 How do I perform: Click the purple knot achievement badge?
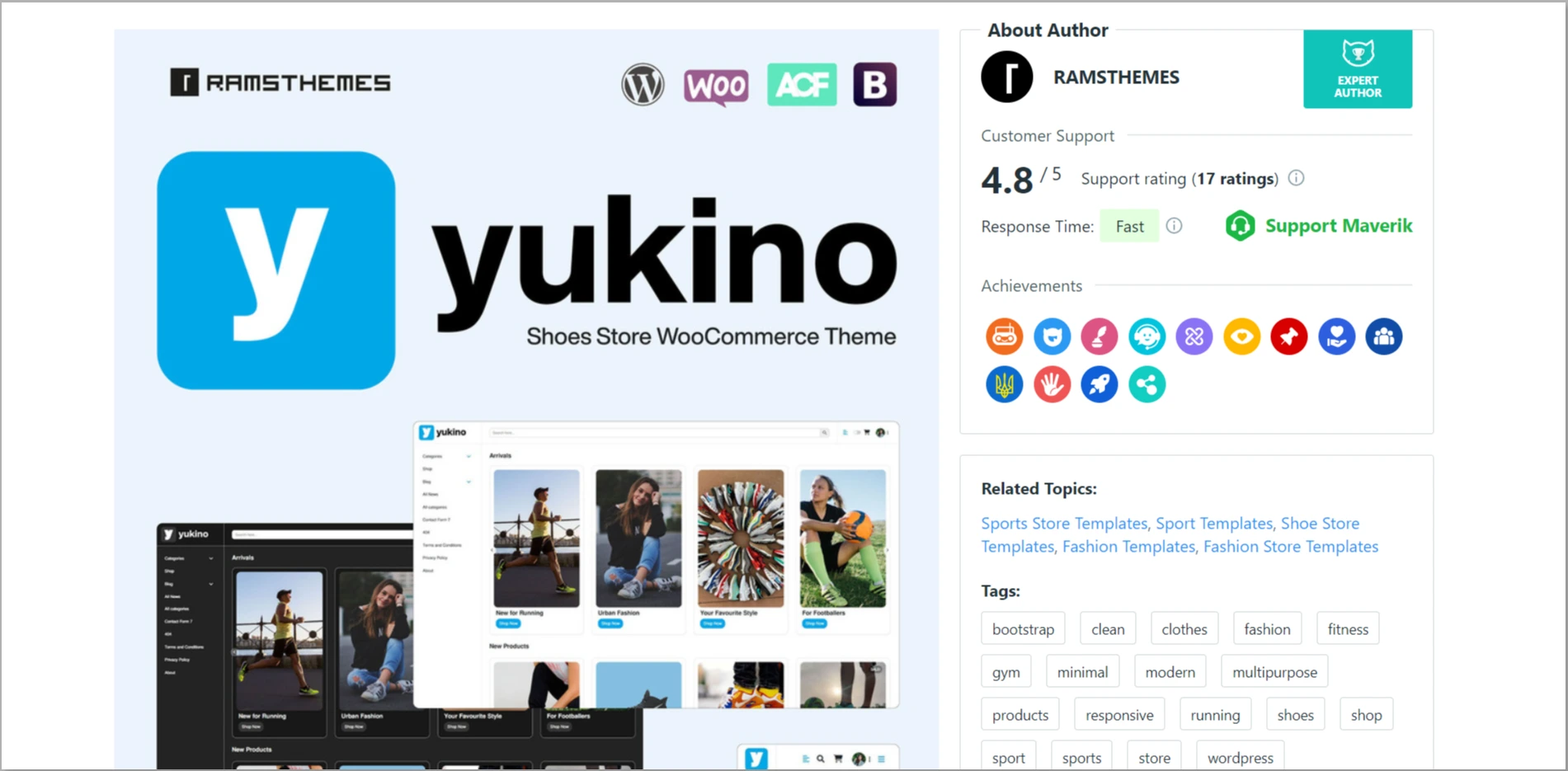pos(1194,336)
